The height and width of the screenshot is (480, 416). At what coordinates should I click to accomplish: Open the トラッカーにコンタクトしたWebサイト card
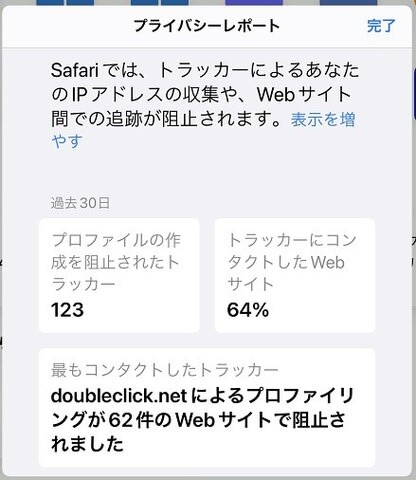tap(295, 275)
